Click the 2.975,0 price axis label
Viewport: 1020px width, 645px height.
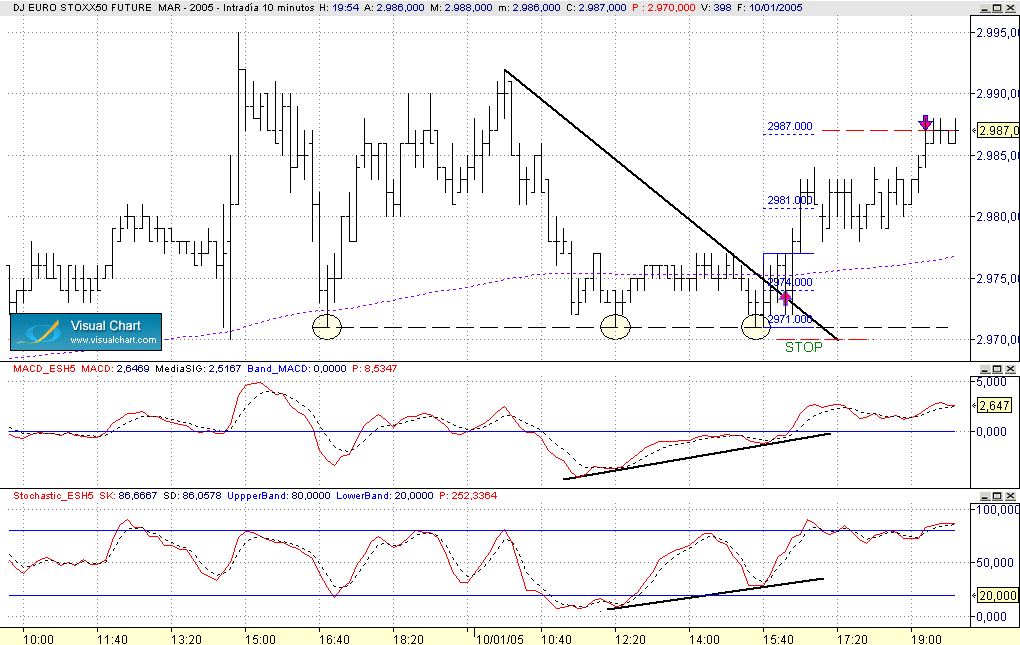click(x=997, y=278)
